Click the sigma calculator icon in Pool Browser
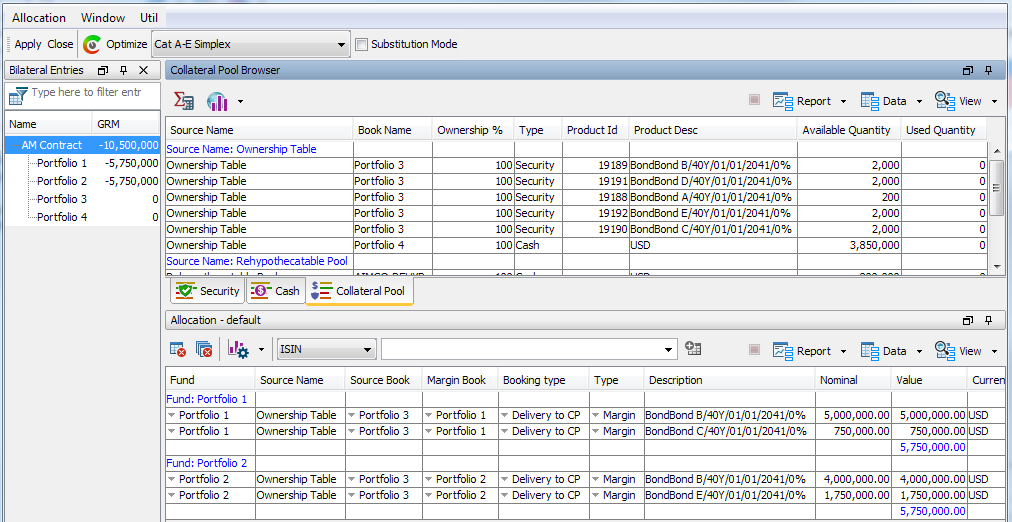 coord(184,101)
